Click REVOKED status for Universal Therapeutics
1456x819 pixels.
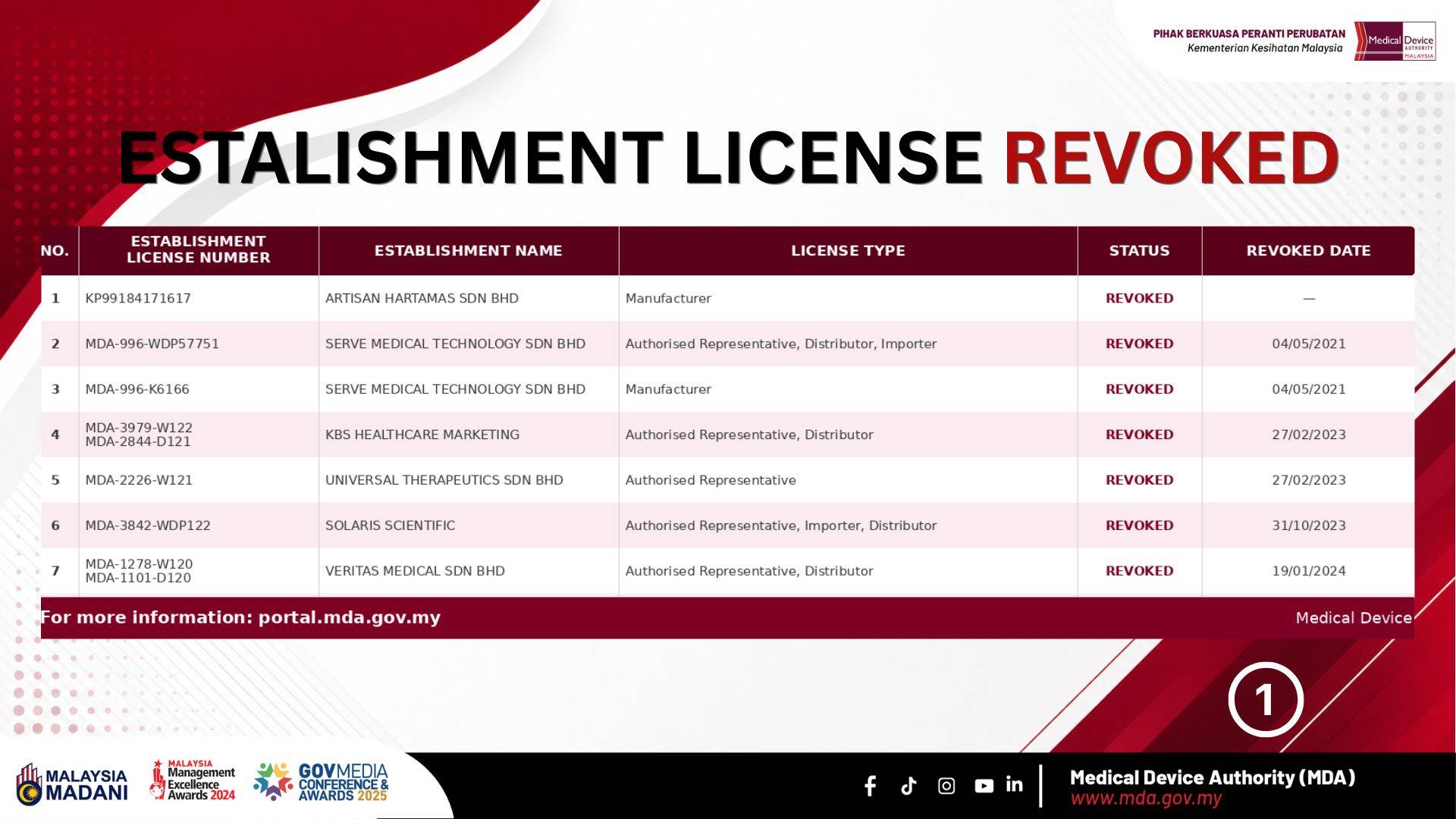(x=1139, y=480)
